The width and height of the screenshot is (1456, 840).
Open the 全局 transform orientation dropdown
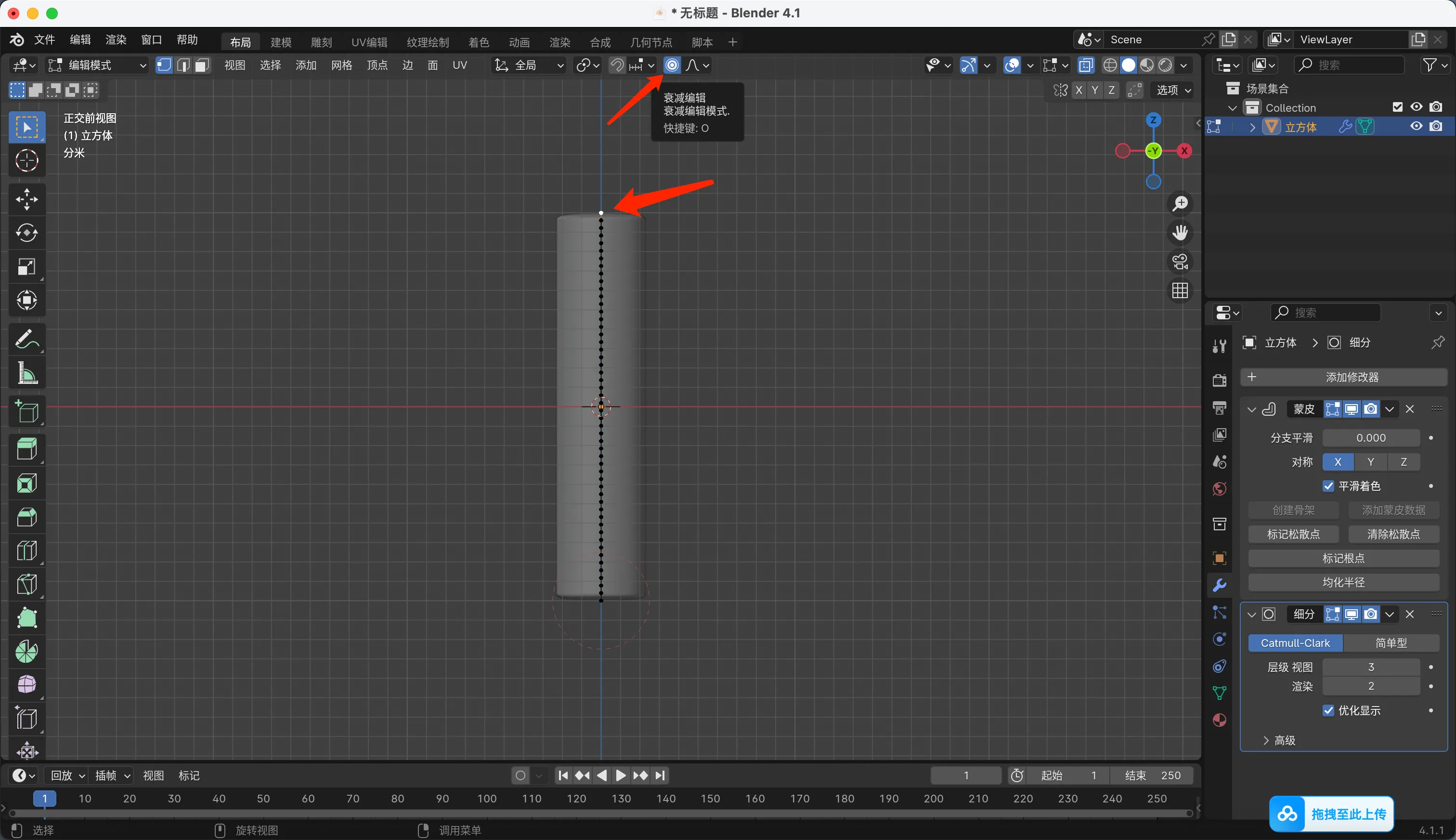(529, 65)
